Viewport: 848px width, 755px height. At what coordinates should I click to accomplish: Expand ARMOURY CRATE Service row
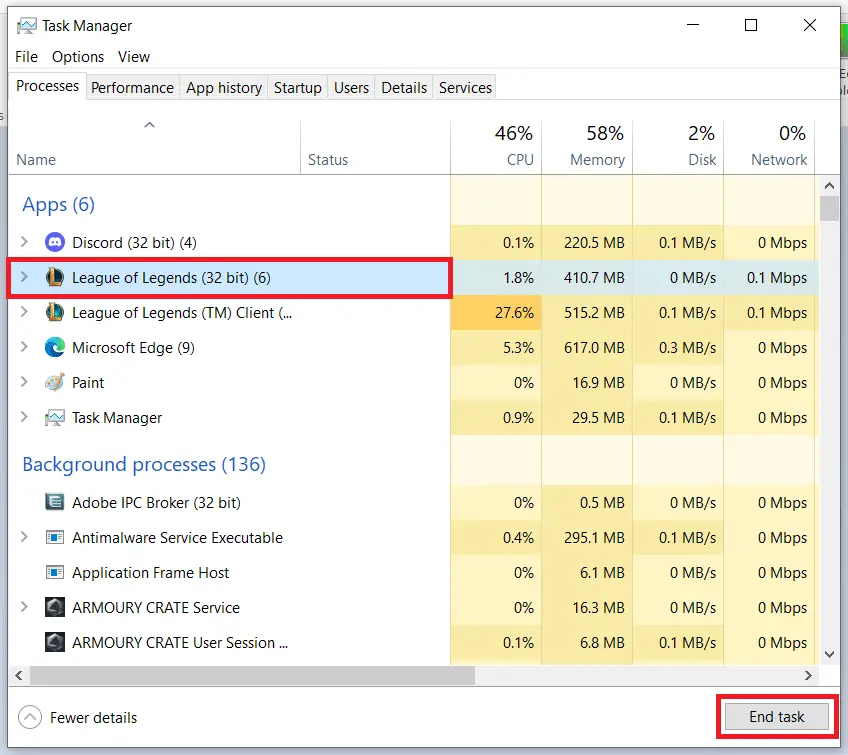tap(24, 607)
